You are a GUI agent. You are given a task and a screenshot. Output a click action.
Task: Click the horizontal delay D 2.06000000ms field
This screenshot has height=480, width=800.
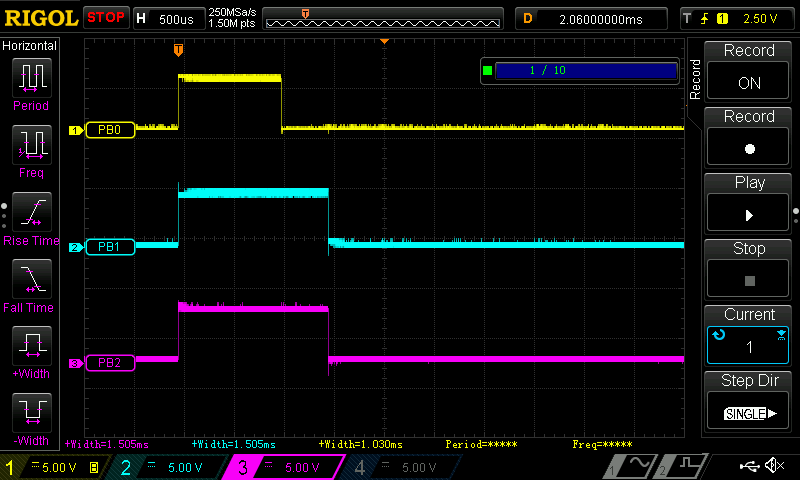pos(591,19)
